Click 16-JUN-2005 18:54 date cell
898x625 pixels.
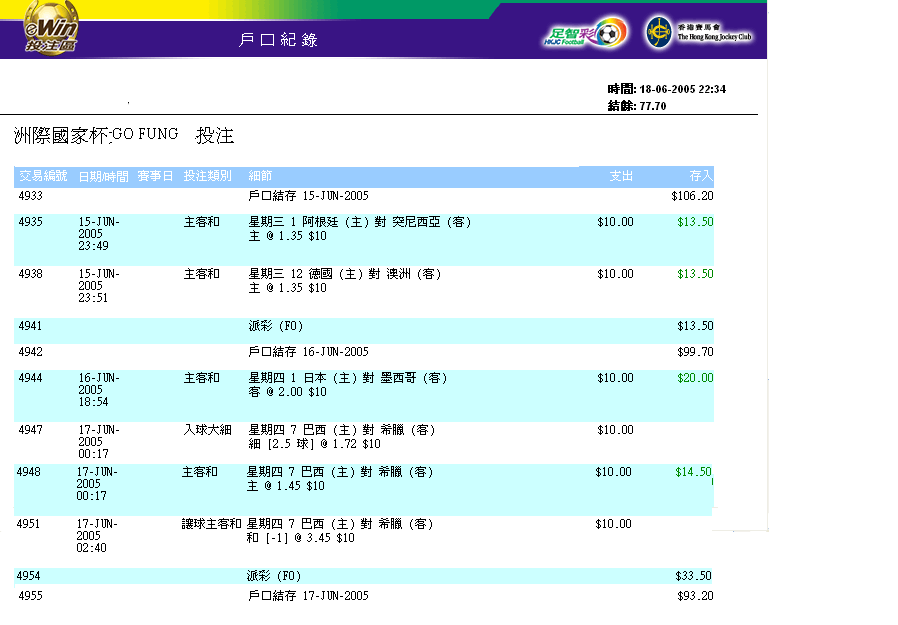tap(99, 390)
